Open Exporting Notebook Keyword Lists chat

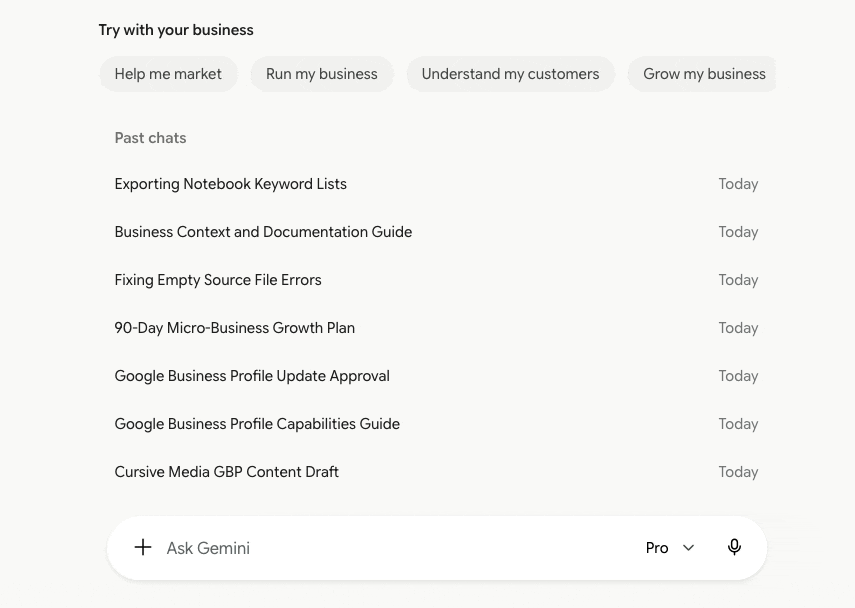[436, 184]
